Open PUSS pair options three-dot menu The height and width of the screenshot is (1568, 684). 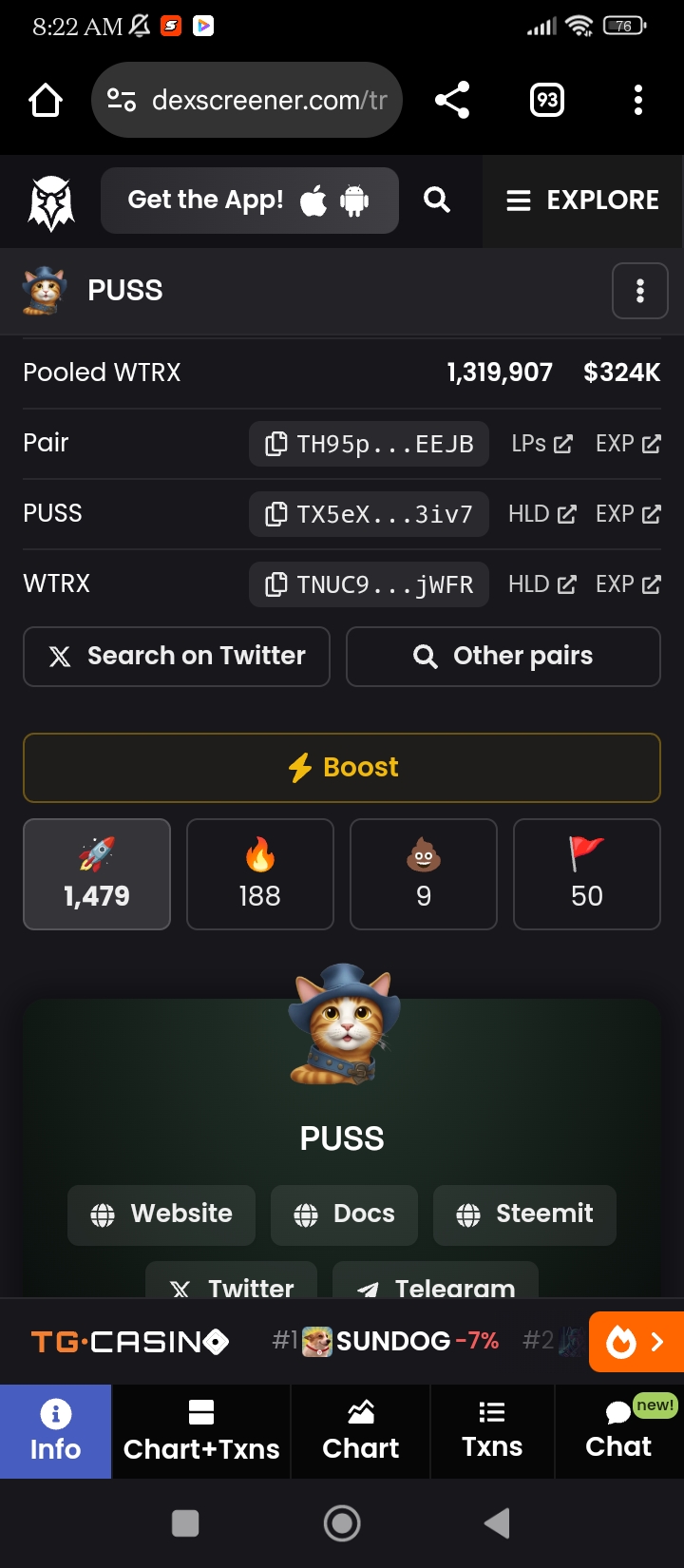coord(640,291)
